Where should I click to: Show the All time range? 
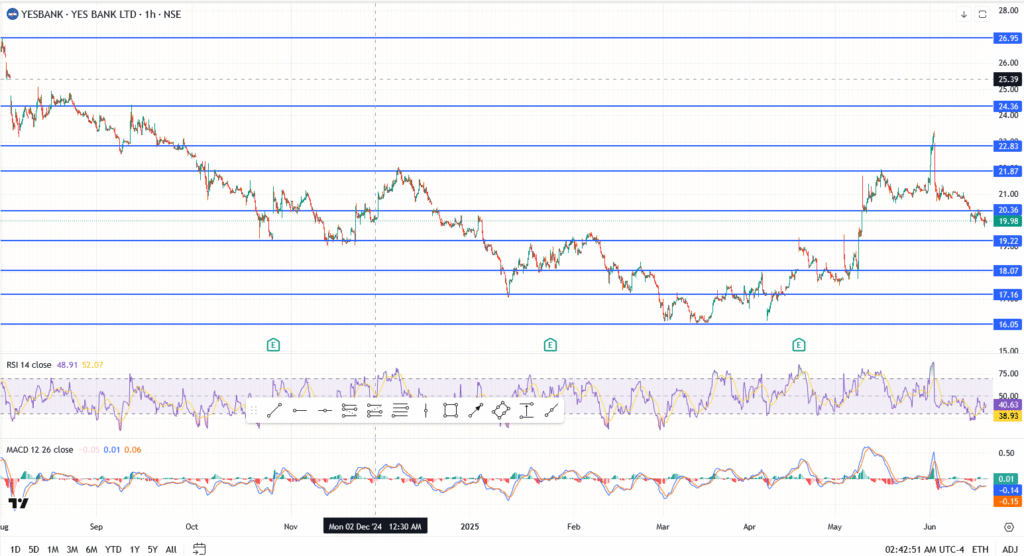click(x=171, y=549)
